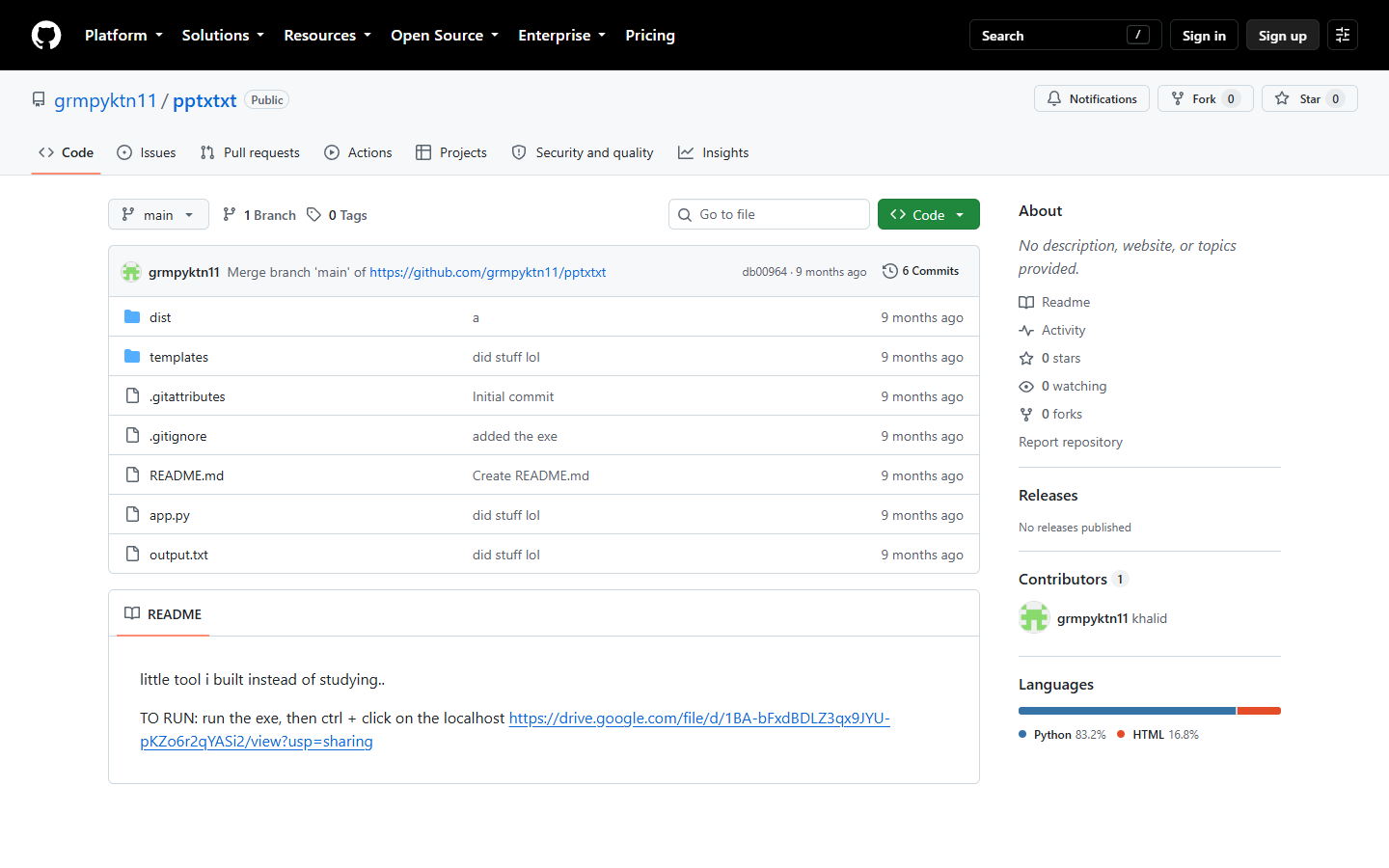Click the dist folder icon
Image resolution: width=1389 pixels, height=868 pixels.
tap(132, 317)
